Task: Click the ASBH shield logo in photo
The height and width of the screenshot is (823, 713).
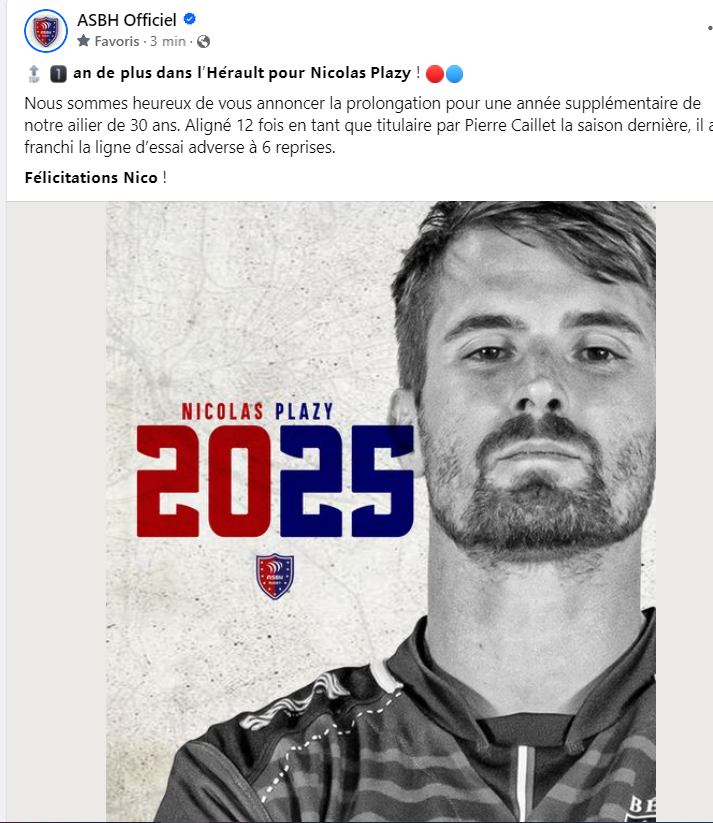Action: (275, 576)
